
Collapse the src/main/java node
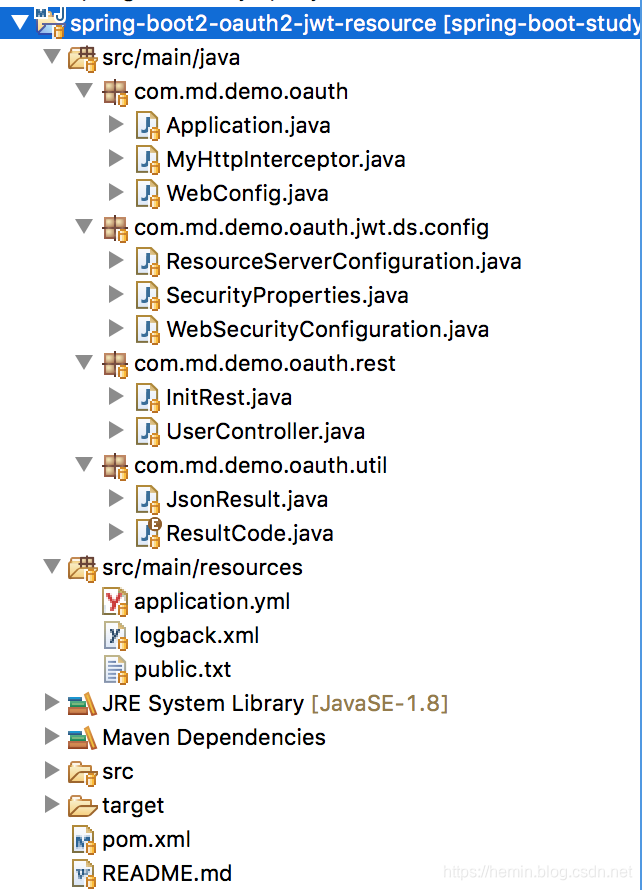pos(51,57)
